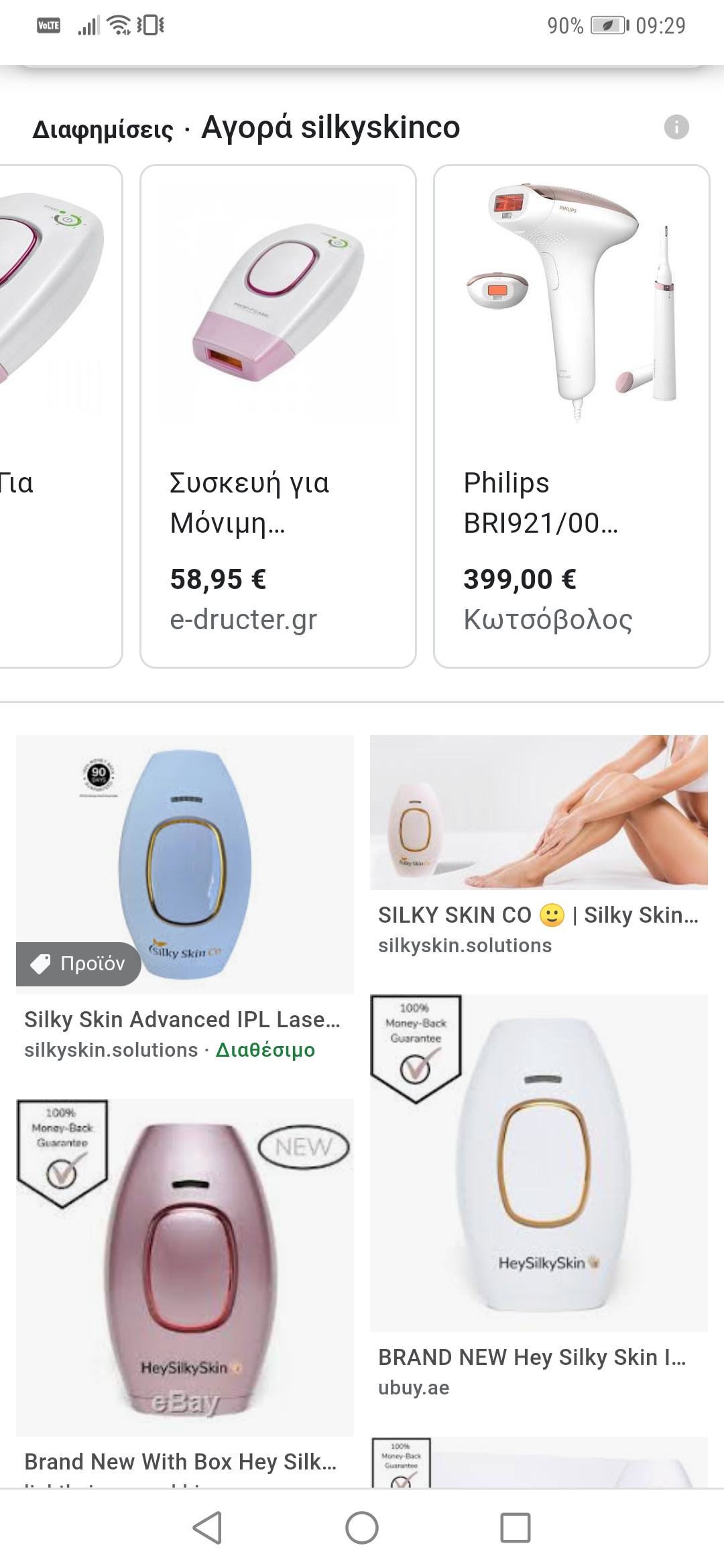Open BRAND NEW Hey Silky Skin ubuy.ae result
Viewport: 724px width, 1568px height.
(x=531, y=1358)
